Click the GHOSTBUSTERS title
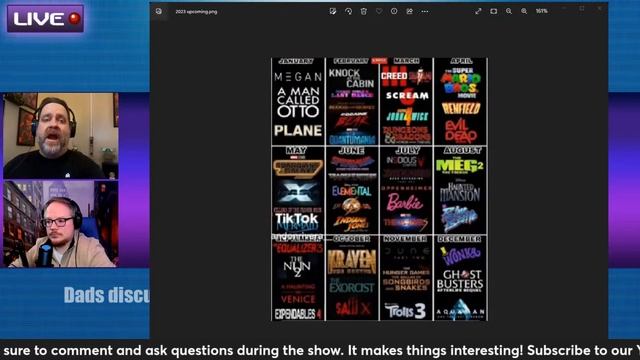 460,281
